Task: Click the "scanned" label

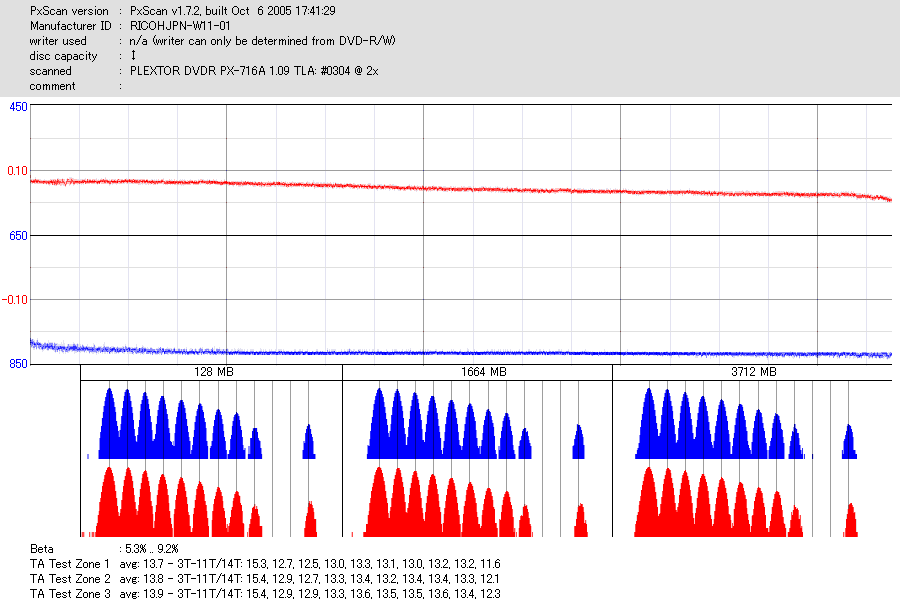Action: [51, 71]
